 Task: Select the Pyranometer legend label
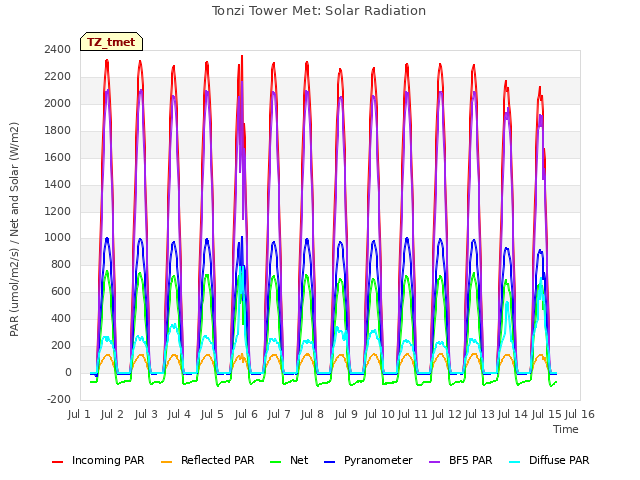coord(378,460)
